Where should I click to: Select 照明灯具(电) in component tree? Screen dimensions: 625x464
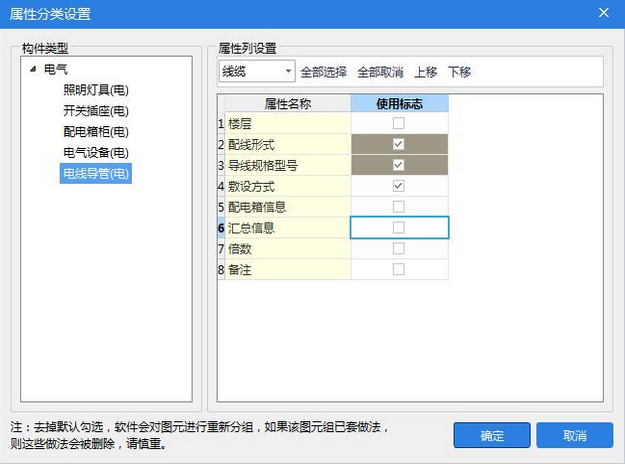[x=95, y=90]
